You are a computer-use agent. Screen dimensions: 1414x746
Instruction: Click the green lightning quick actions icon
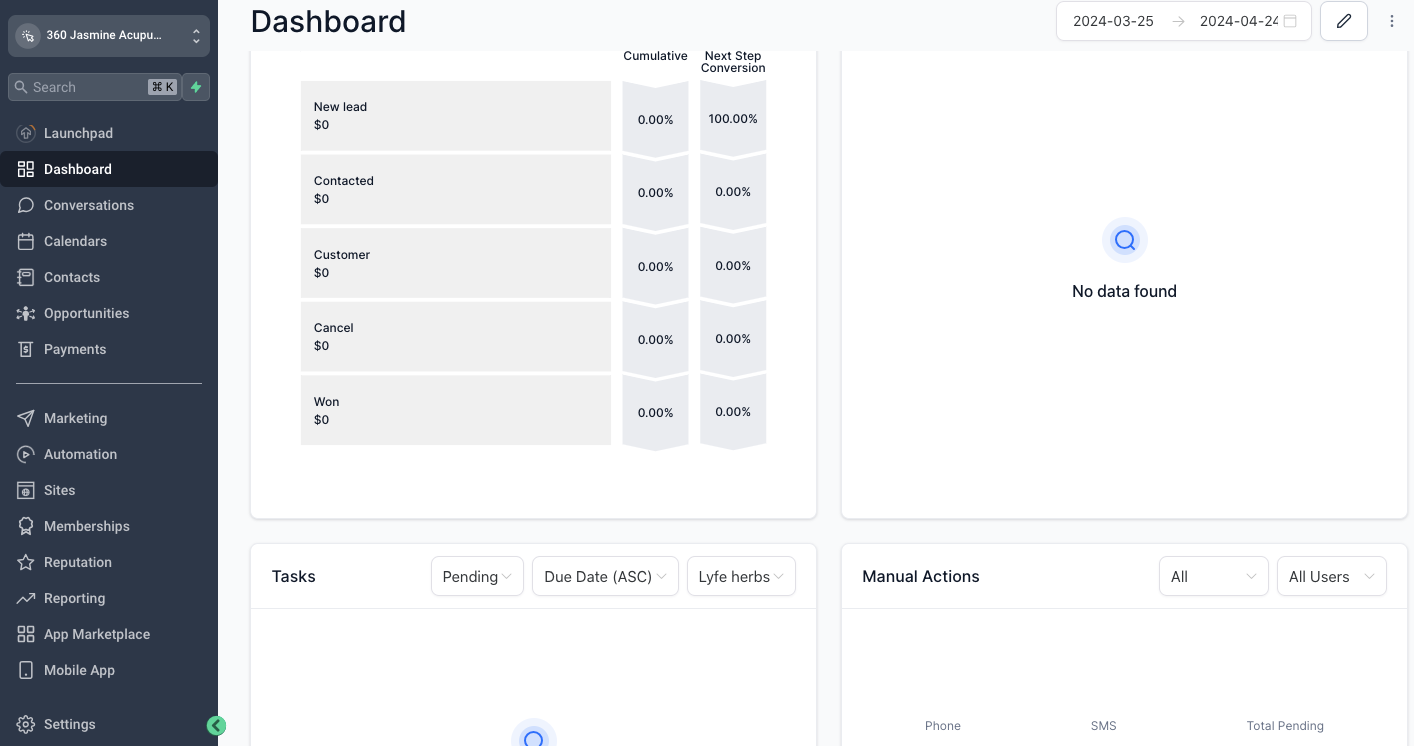click(196, 87)
